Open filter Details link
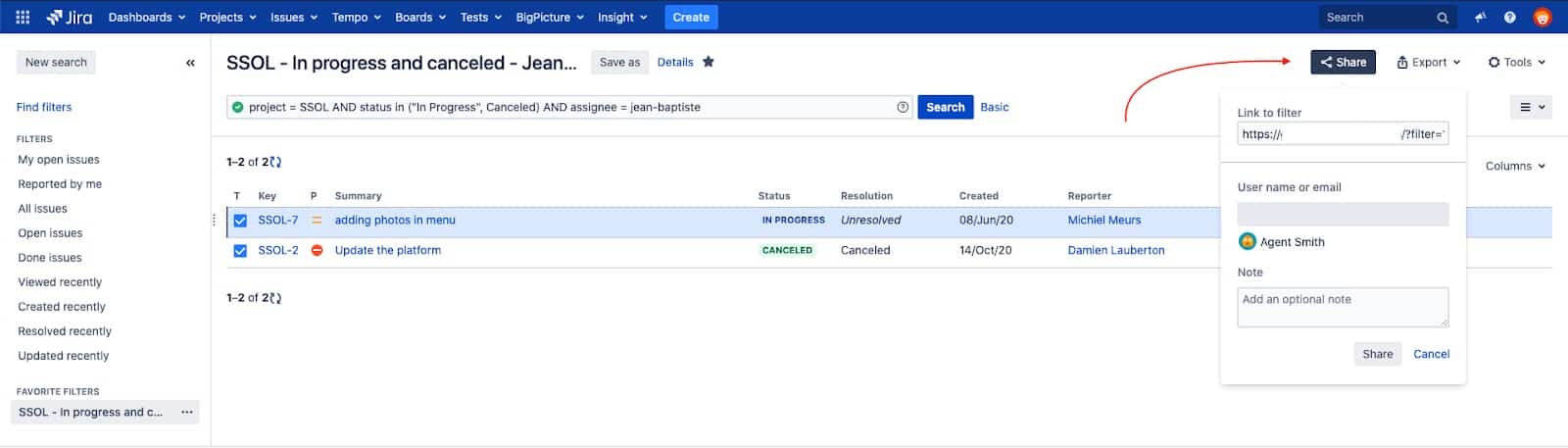 tap(675, 62)
